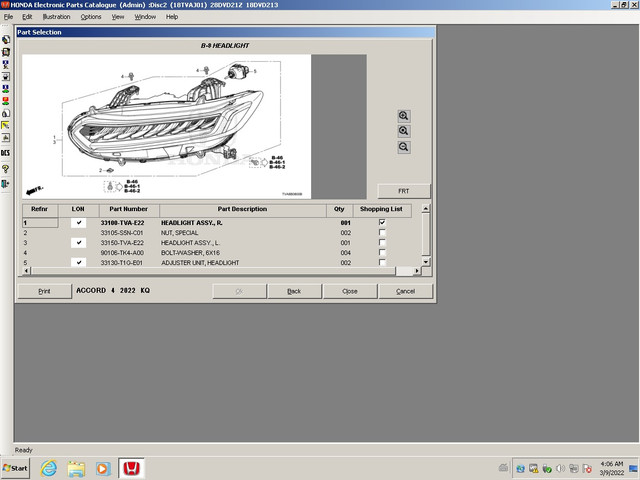Open Internet Explorer from the taskbar
Screen dimensions: 640x480
[49, 468]
